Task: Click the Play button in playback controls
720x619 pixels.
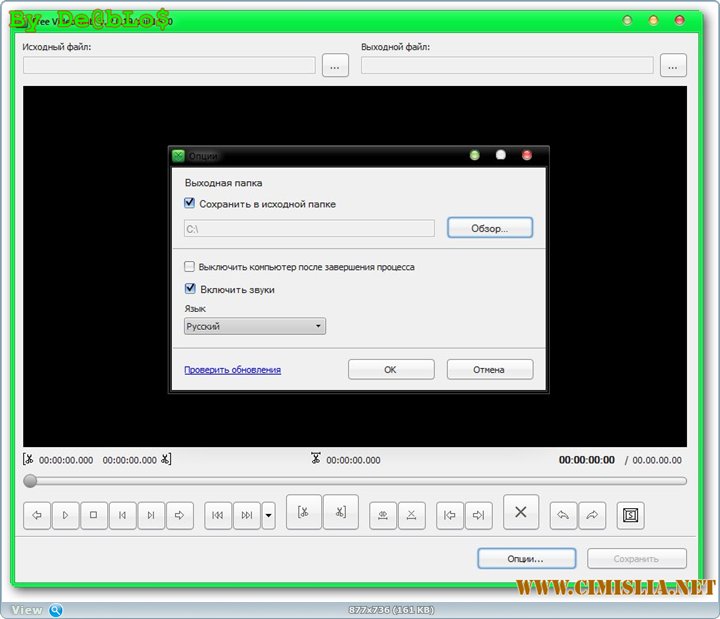Action: coord(65,515)
